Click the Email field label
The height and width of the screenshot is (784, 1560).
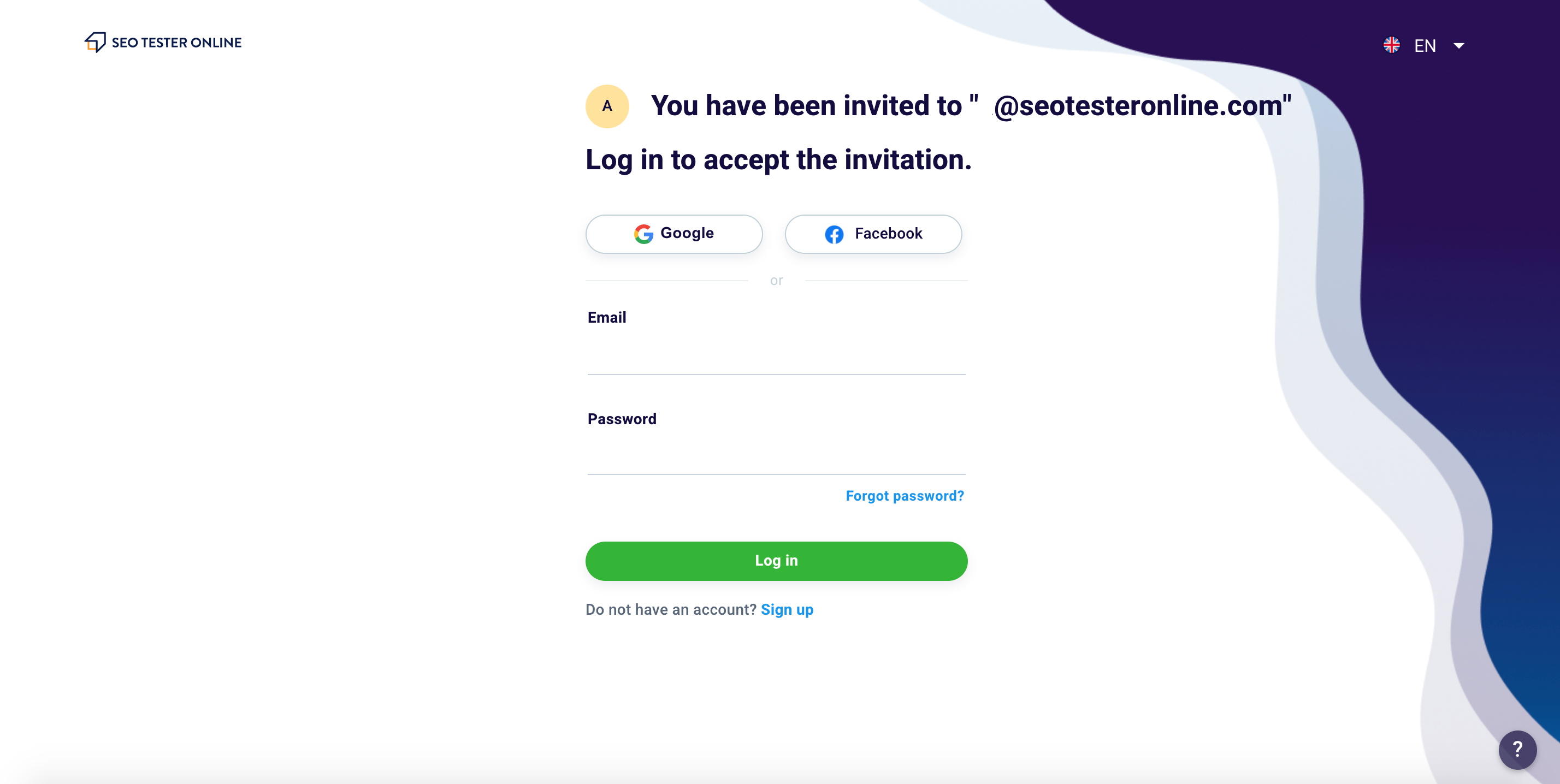(606, 317)
